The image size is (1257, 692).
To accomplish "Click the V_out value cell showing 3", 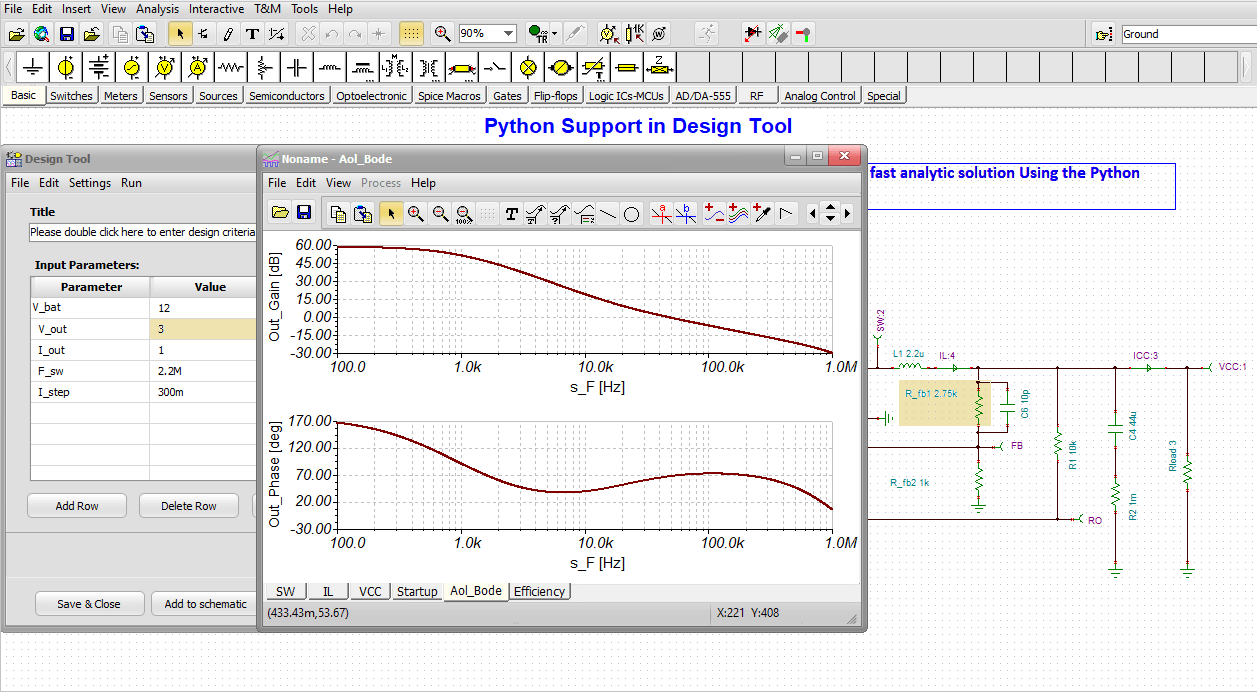I will [204, 328].
